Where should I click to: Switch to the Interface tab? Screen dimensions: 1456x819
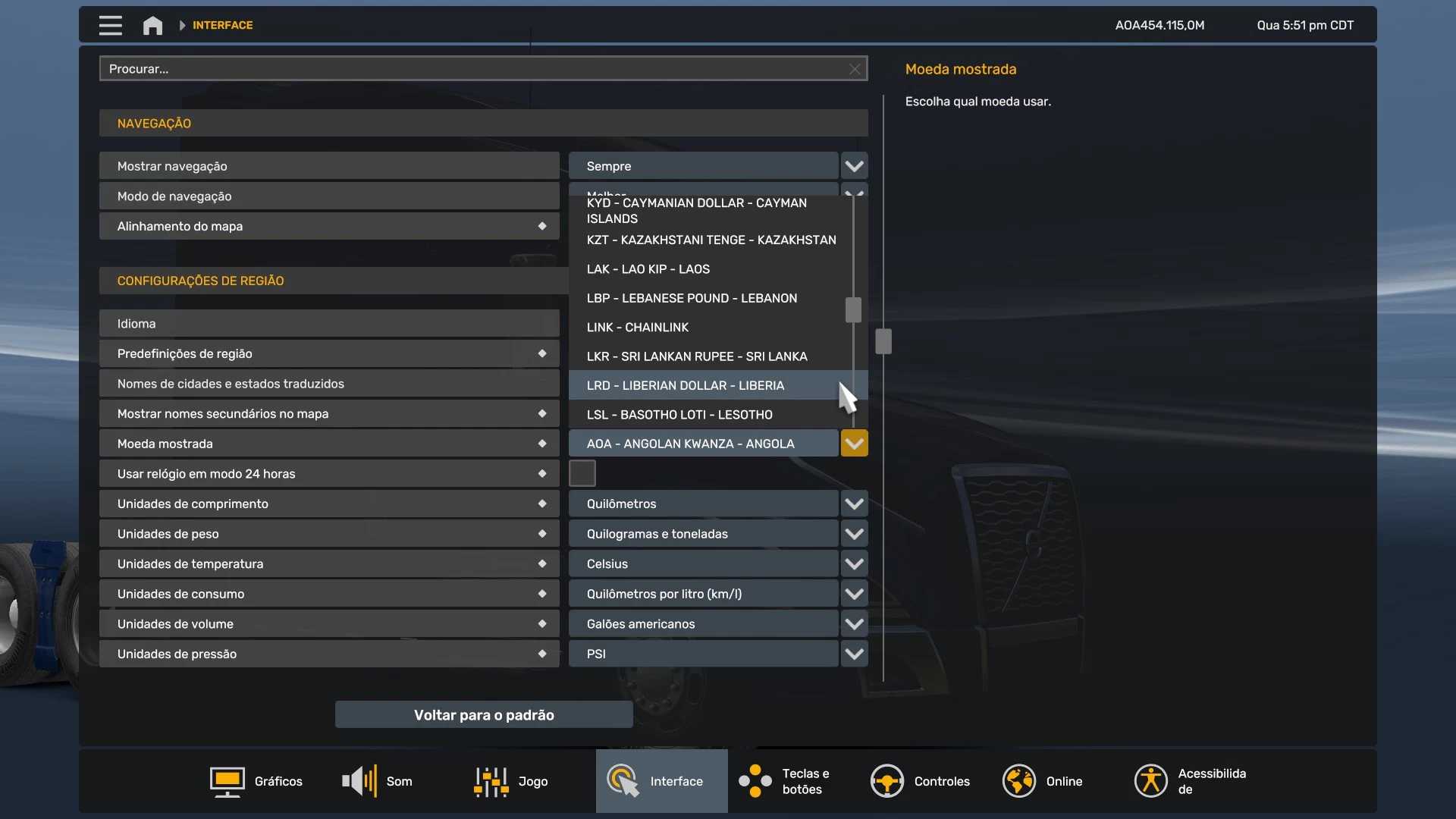tap(661, 781)
